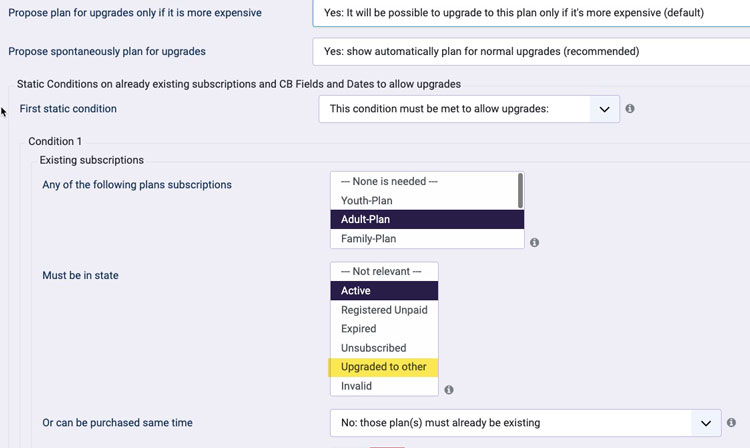This screenshot has width=750, height=448.
Task: Select the Unsubscribed state option
Action: click(384, 348)
